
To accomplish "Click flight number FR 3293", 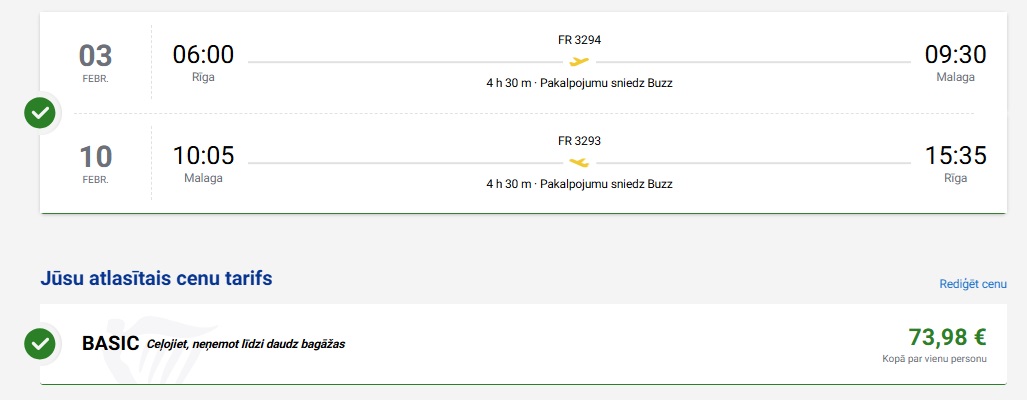I will tap(579, 141).
